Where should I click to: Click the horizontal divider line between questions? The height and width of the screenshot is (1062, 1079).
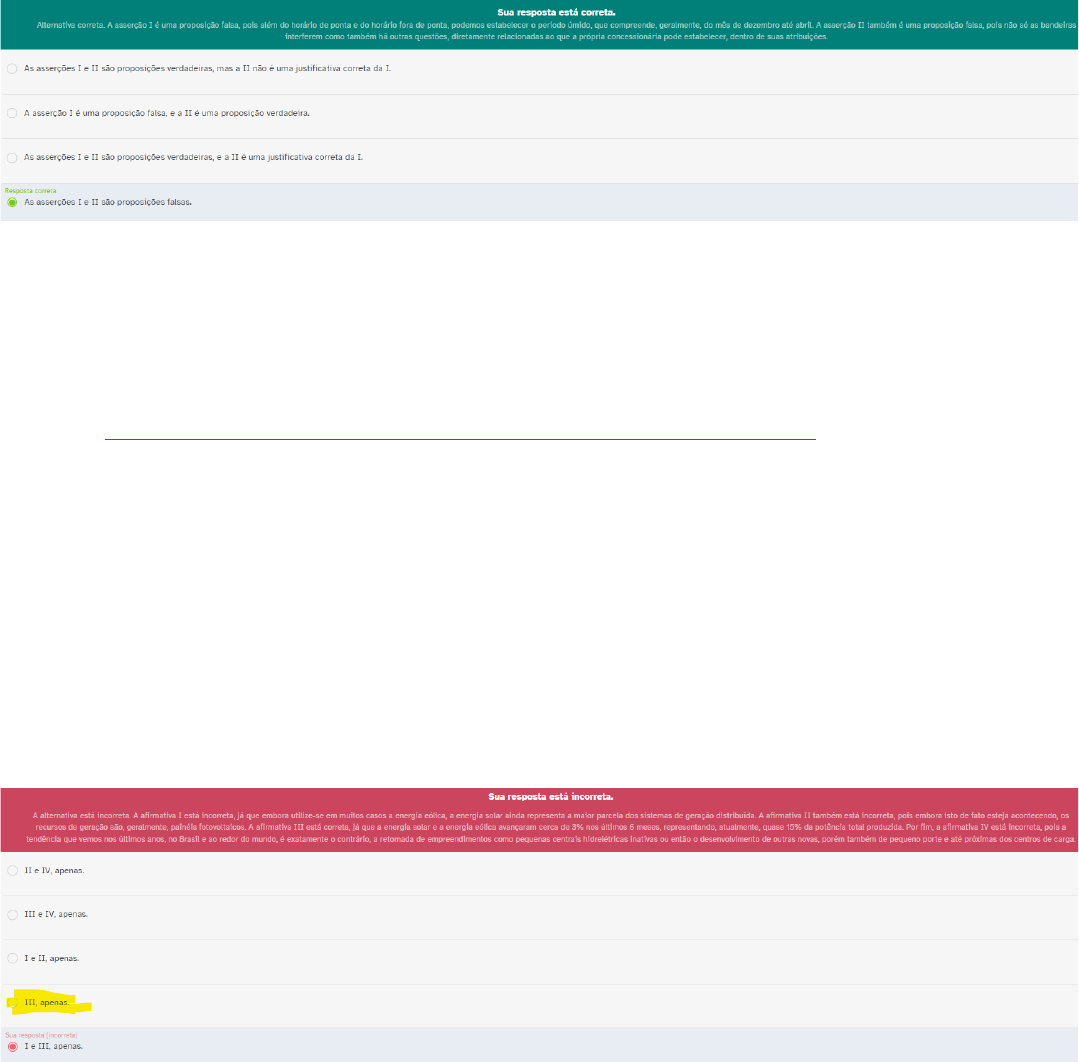pyautogui.click(x=460, y=439)
